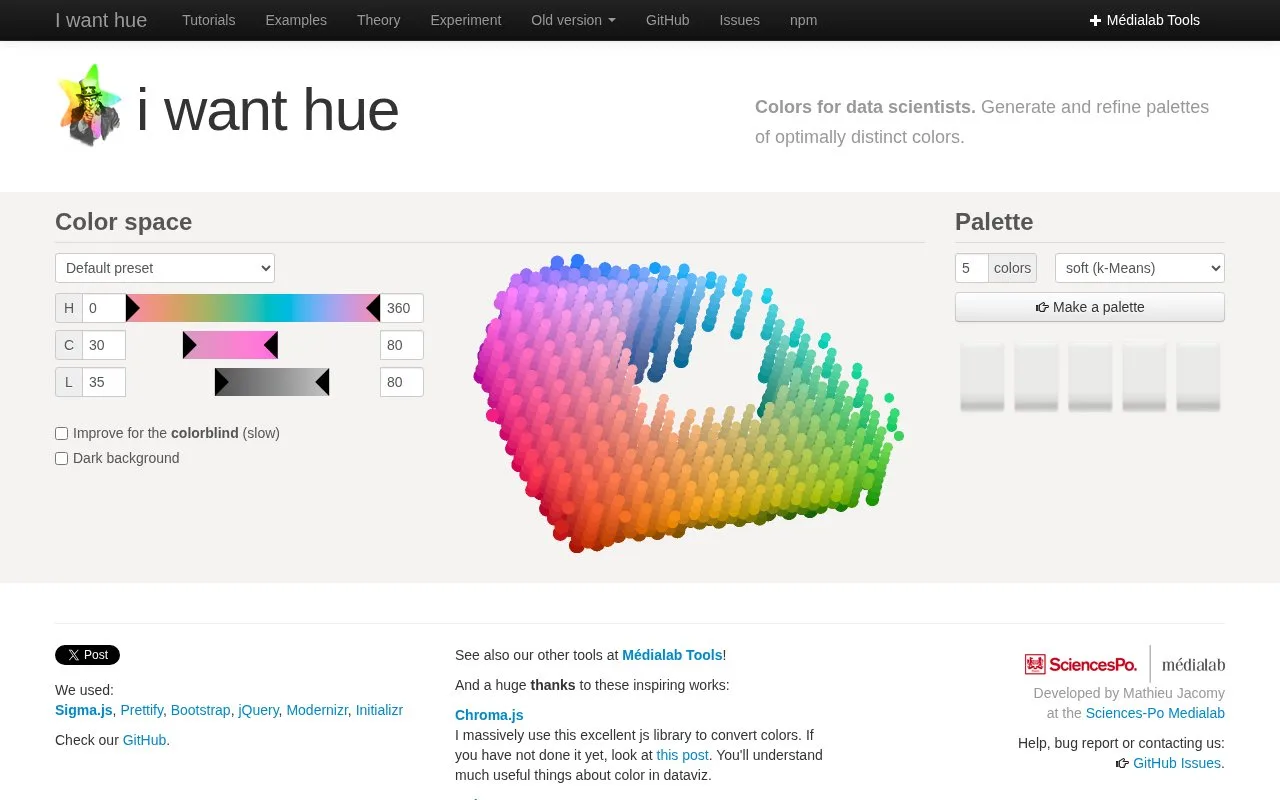Click the last empty palette swatch

point(1198,376)
